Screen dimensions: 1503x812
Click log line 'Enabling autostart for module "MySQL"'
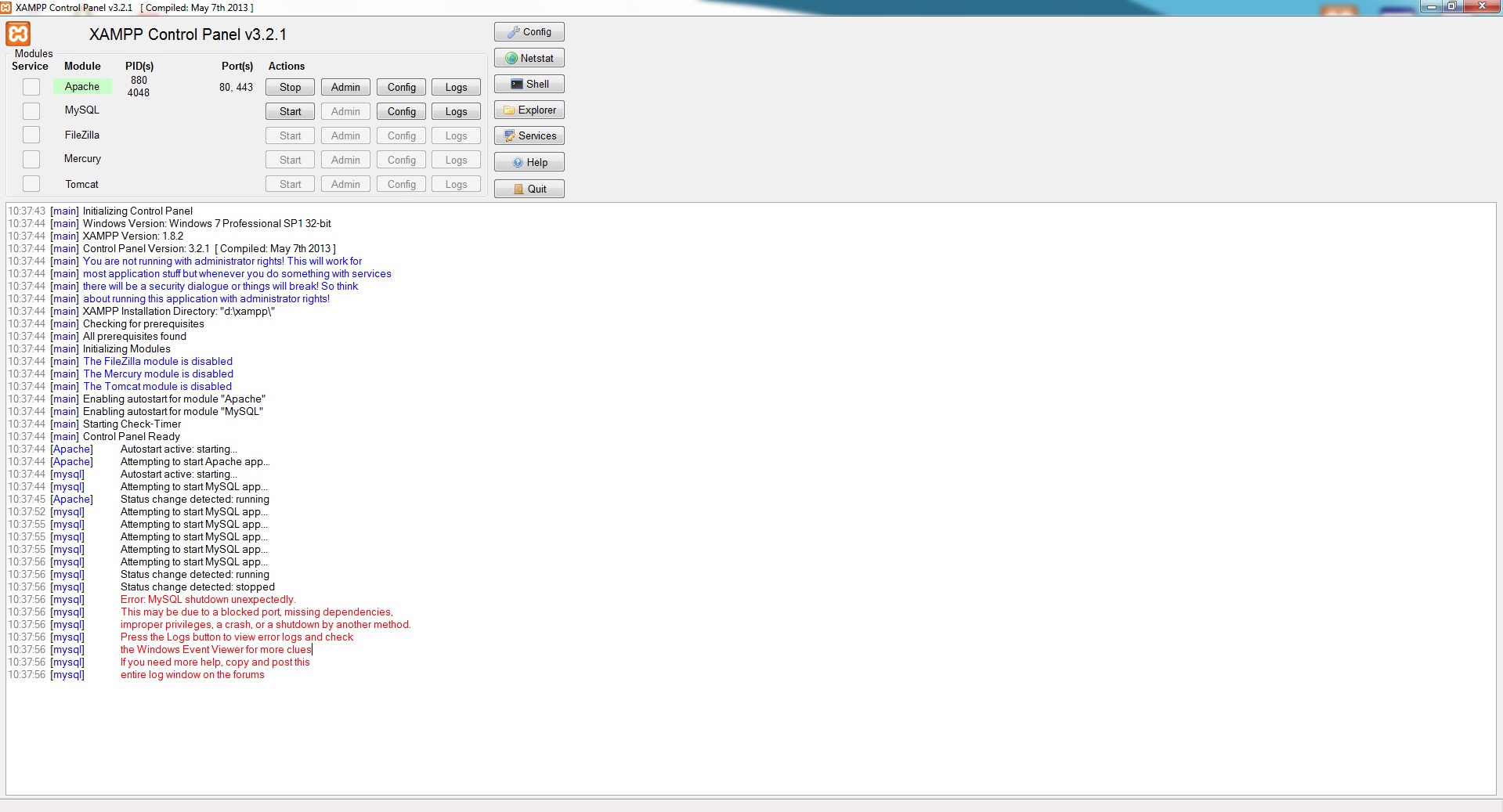[x=173, y=411]
